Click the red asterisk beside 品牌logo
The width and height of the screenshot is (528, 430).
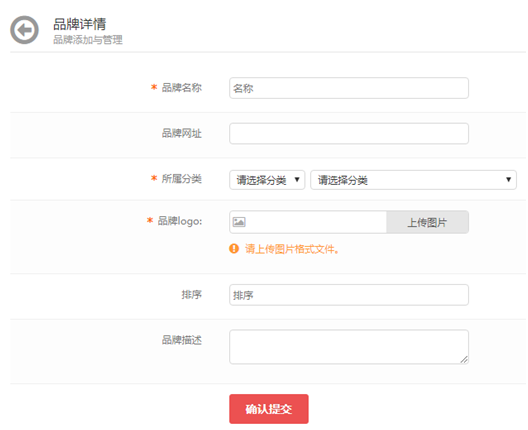point(150,221)
